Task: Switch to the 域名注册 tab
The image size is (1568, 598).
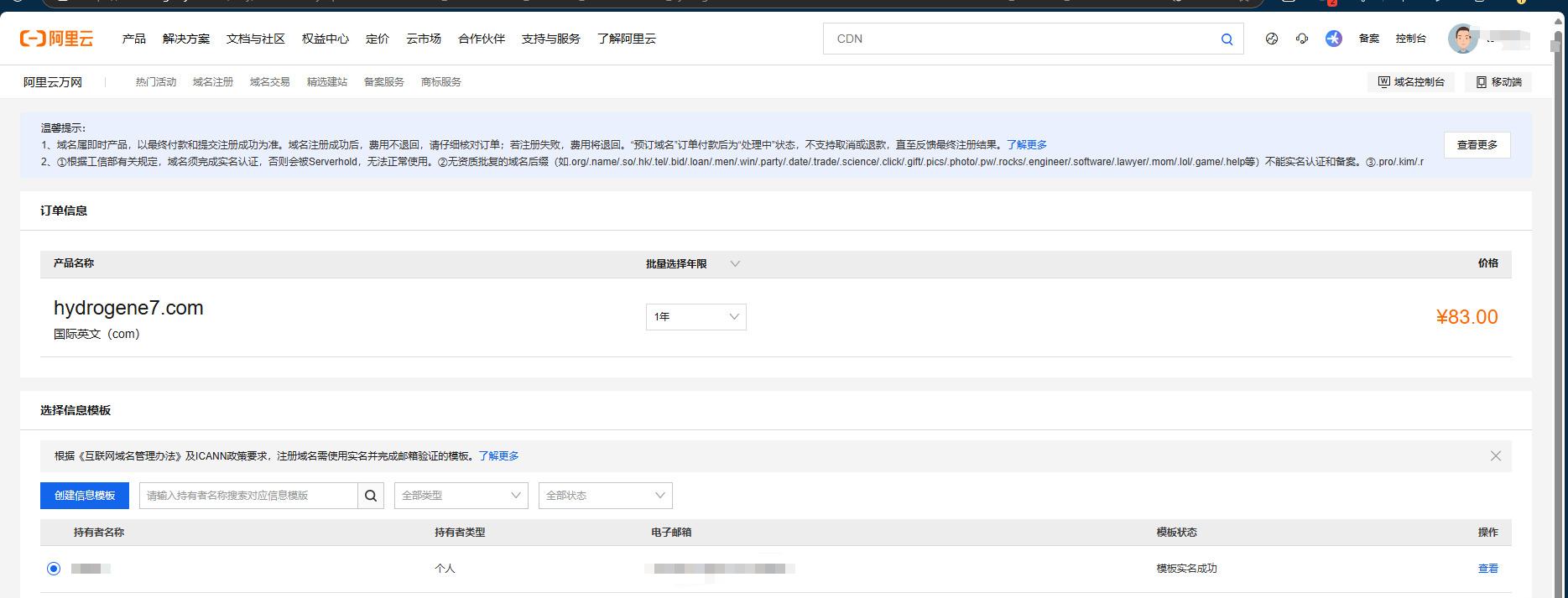Action: pos(213,82)
